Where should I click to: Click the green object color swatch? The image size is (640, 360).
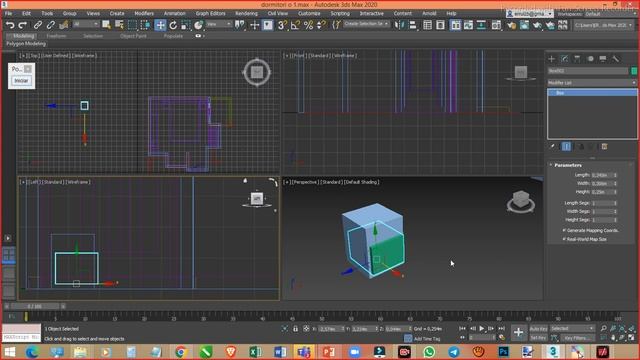(x=634, y=71)
